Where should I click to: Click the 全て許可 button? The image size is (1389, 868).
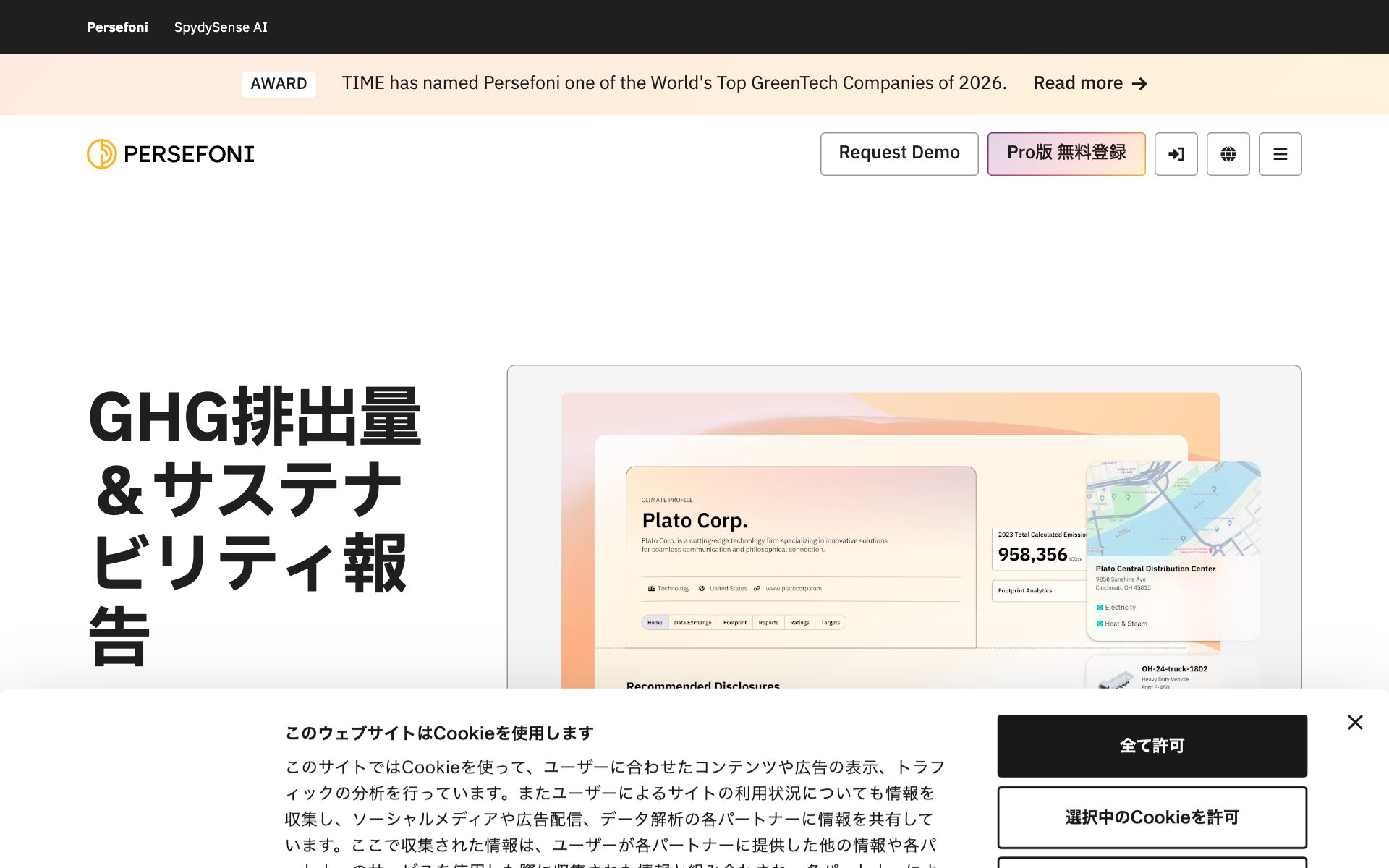click(1152, 746)
